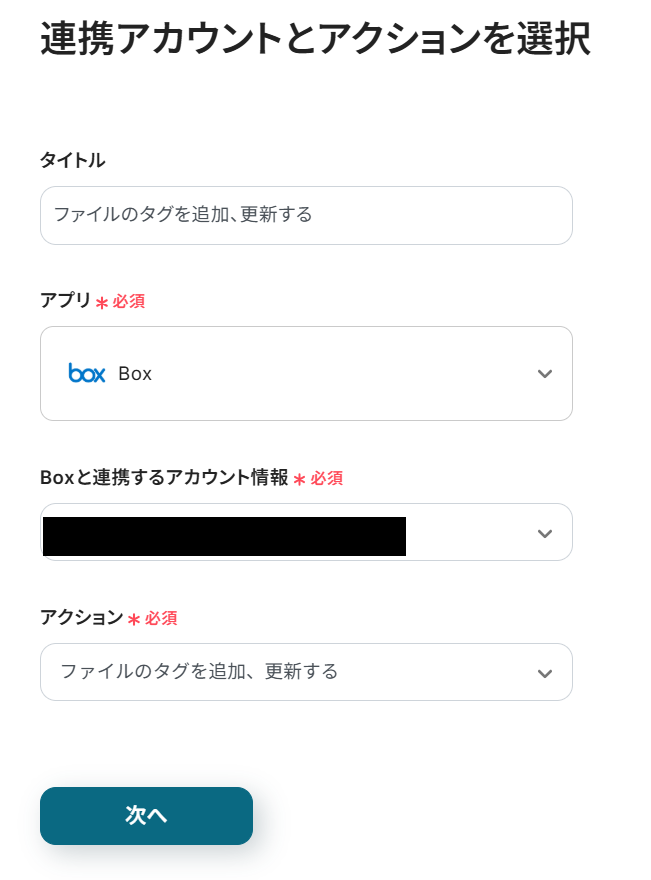Expand the アクション dropdown chevron

coord(544,673)
